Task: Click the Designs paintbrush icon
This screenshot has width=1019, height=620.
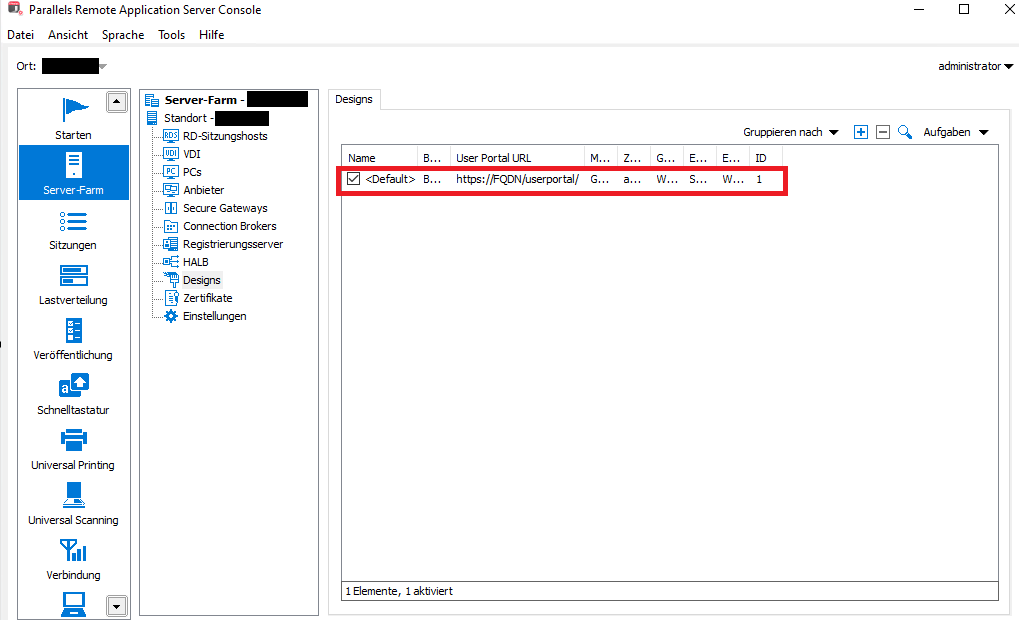Action: click(x=172, y=280)
